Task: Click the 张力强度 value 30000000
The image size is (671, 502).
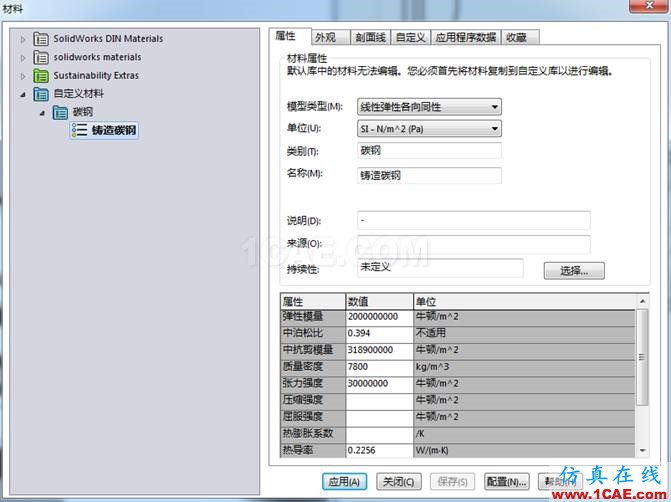Action: coord(379,383)
